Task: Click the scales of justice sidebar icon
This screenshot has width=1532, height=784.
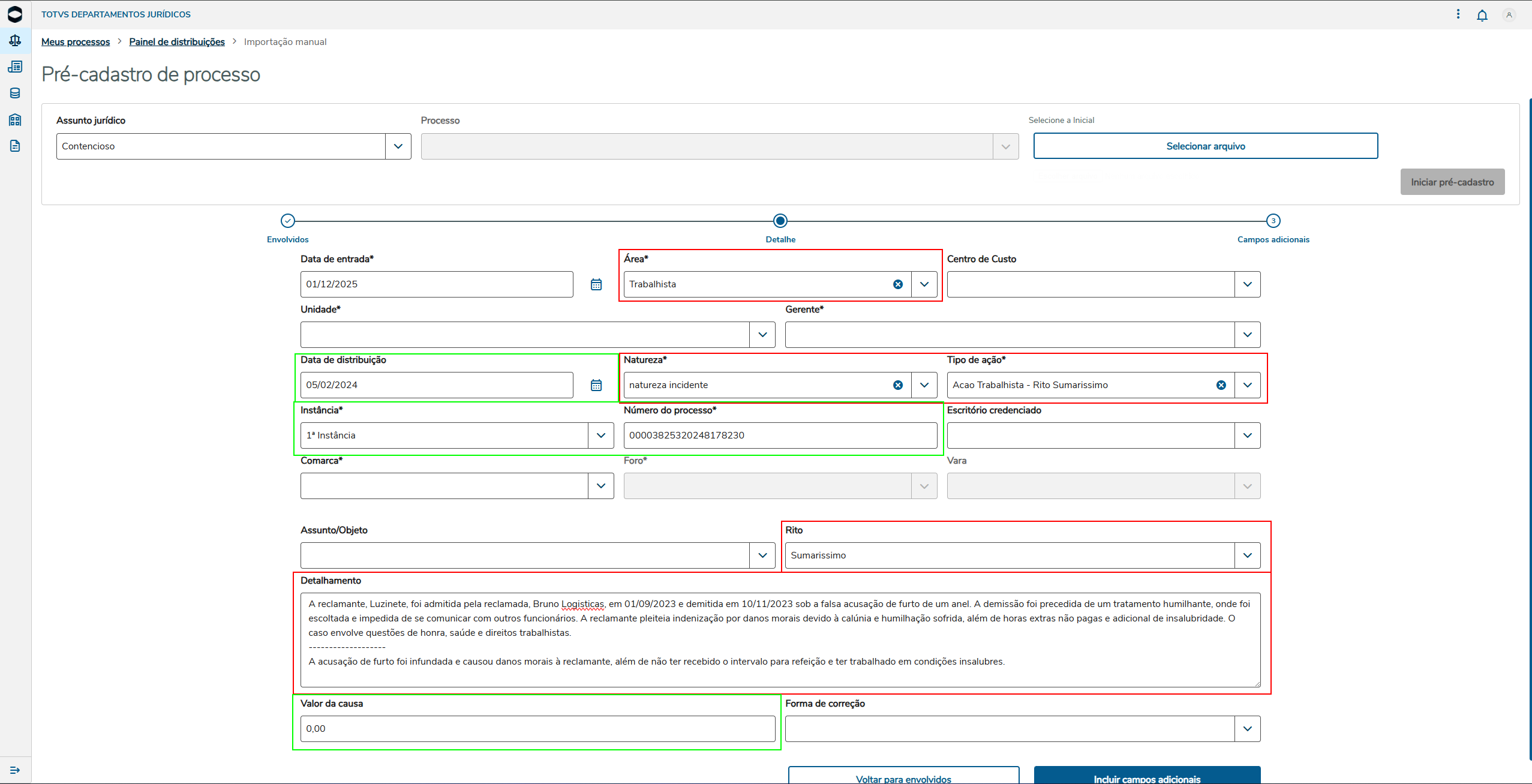Action: point(15,40)
